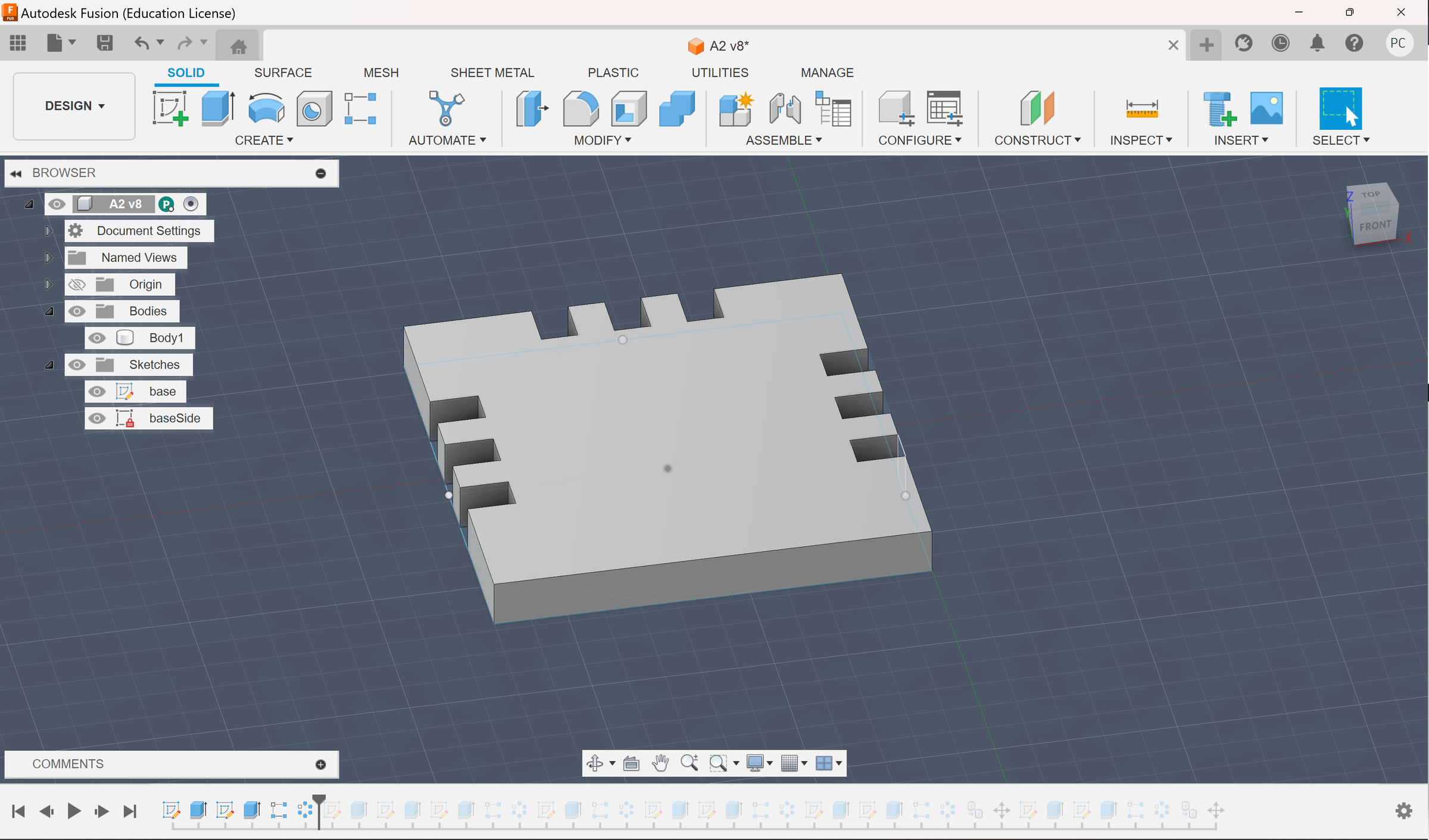Click the Save icon
The width and height of the screenshot is (1429, 840).
point(105,43)
